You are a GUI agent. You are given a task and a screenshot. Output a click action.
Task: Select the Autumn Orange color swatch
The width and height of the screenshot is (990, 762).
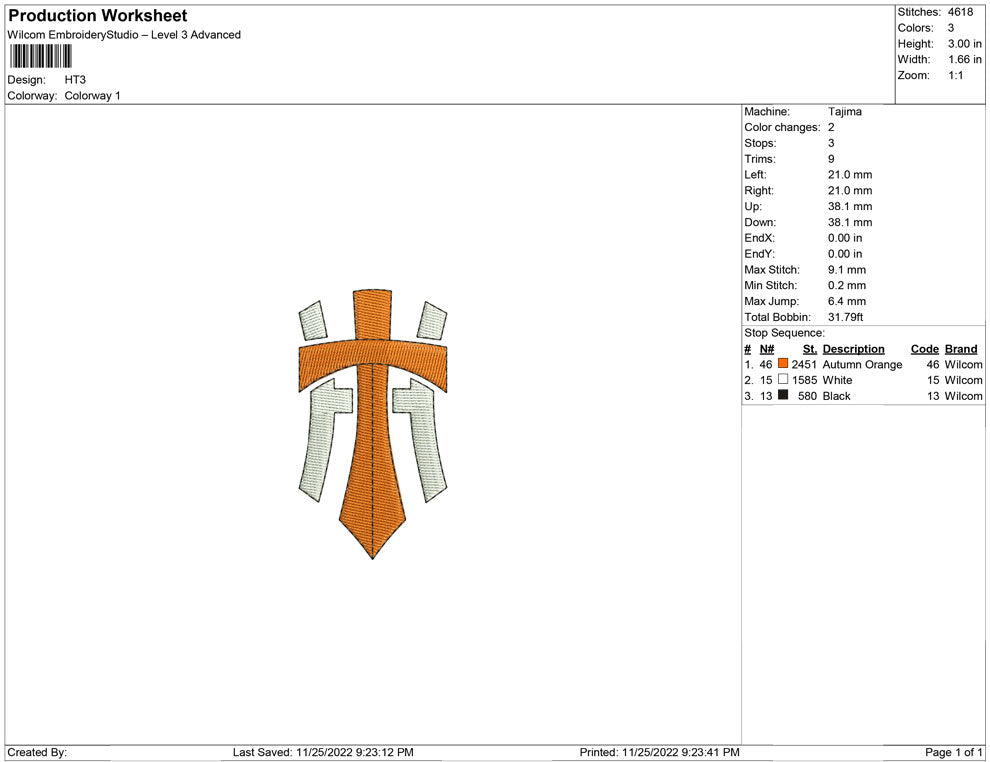pyautogui.click(x=783, y=365)
